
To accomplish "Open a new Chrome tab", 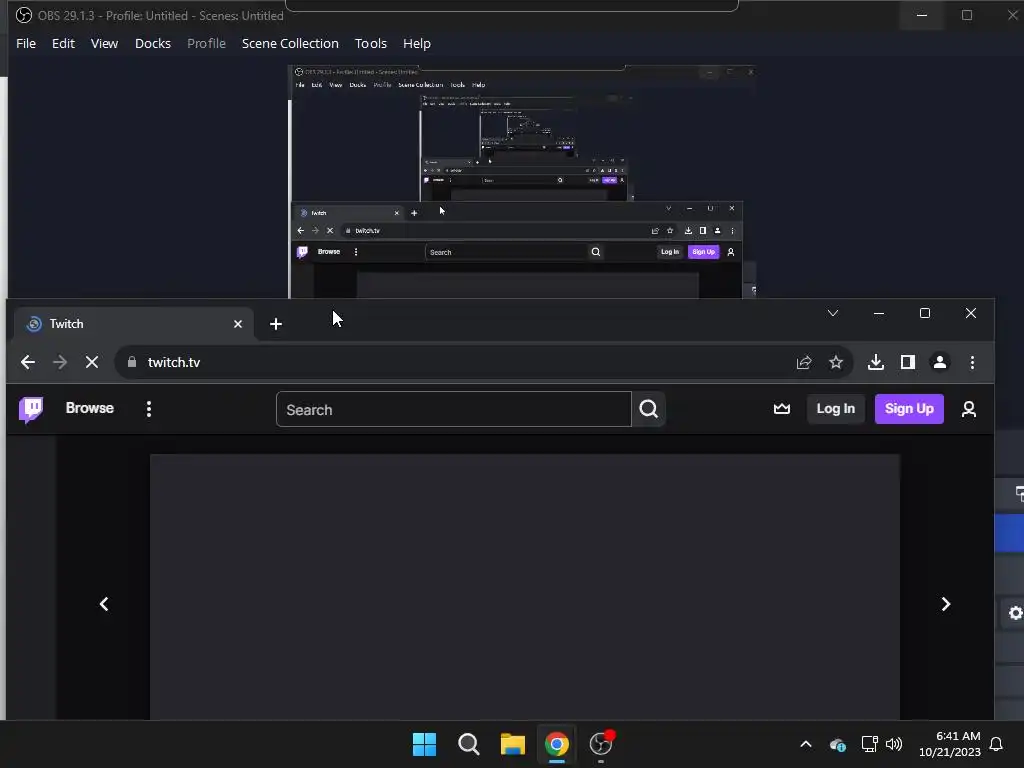I will [276, 324].
